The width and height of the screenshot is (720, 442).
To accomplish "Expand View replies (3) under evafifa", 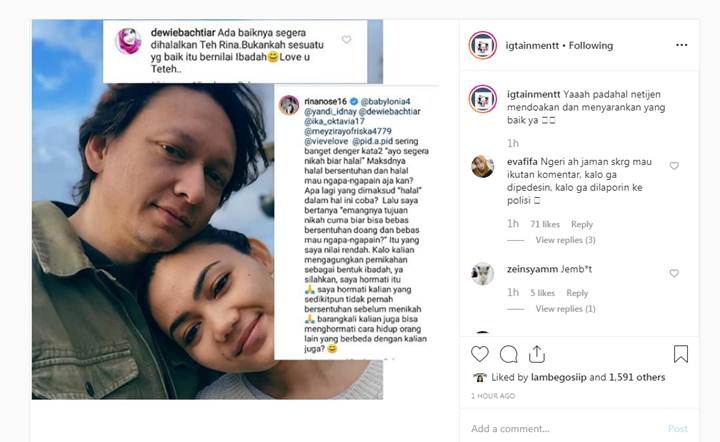I will tap(565, 240).
